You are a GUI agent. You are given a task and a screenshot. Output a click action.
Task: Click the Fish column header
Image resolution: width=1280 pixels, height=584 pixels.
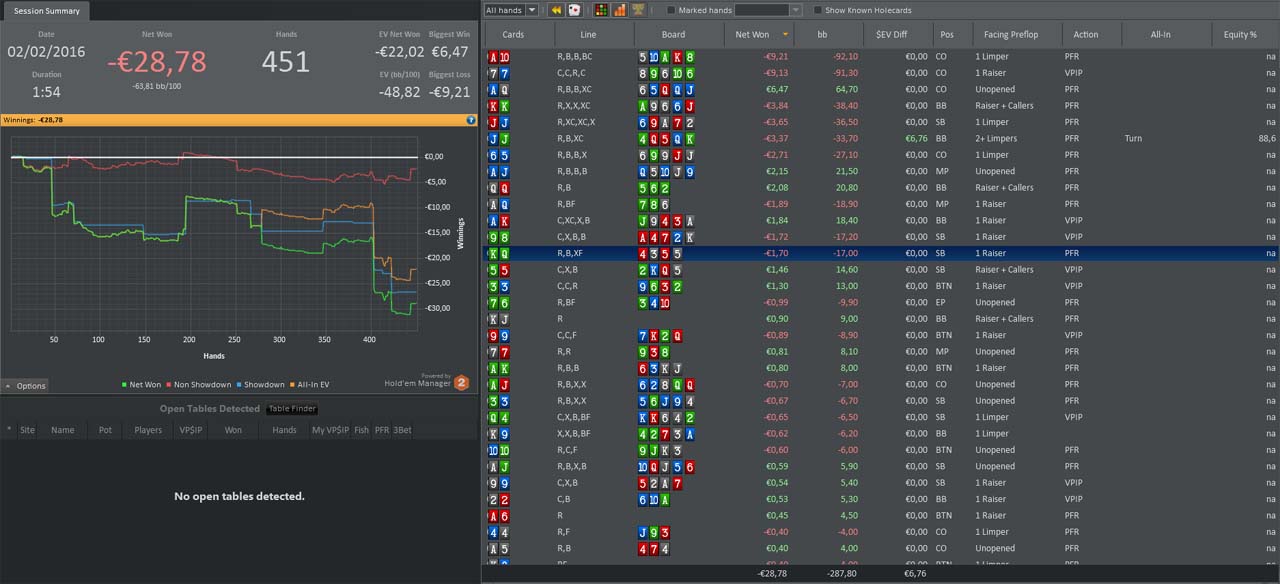click(x=361, y=430)
